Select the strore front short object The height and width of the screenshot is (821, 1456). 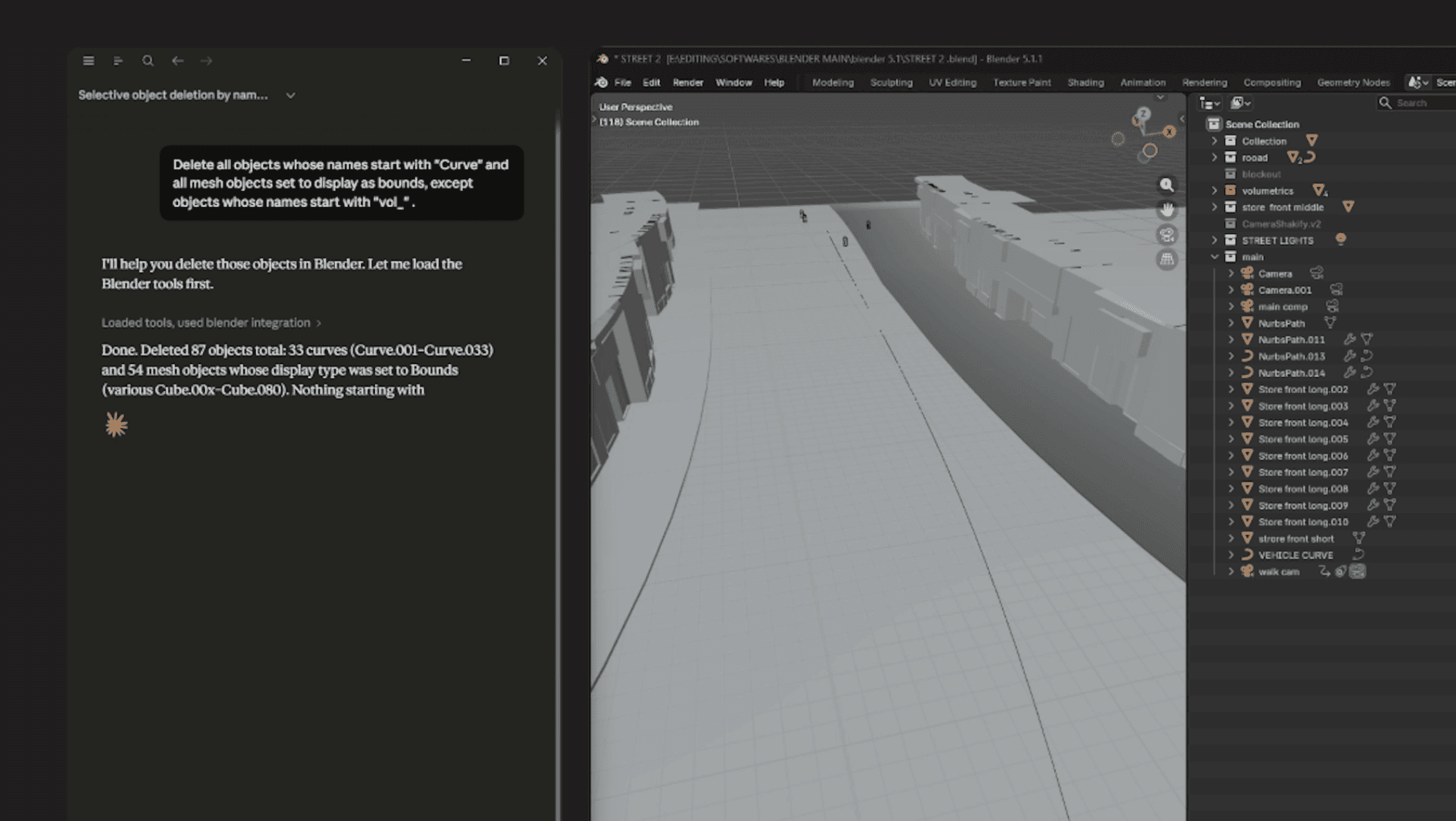[x=1295, y=538]
